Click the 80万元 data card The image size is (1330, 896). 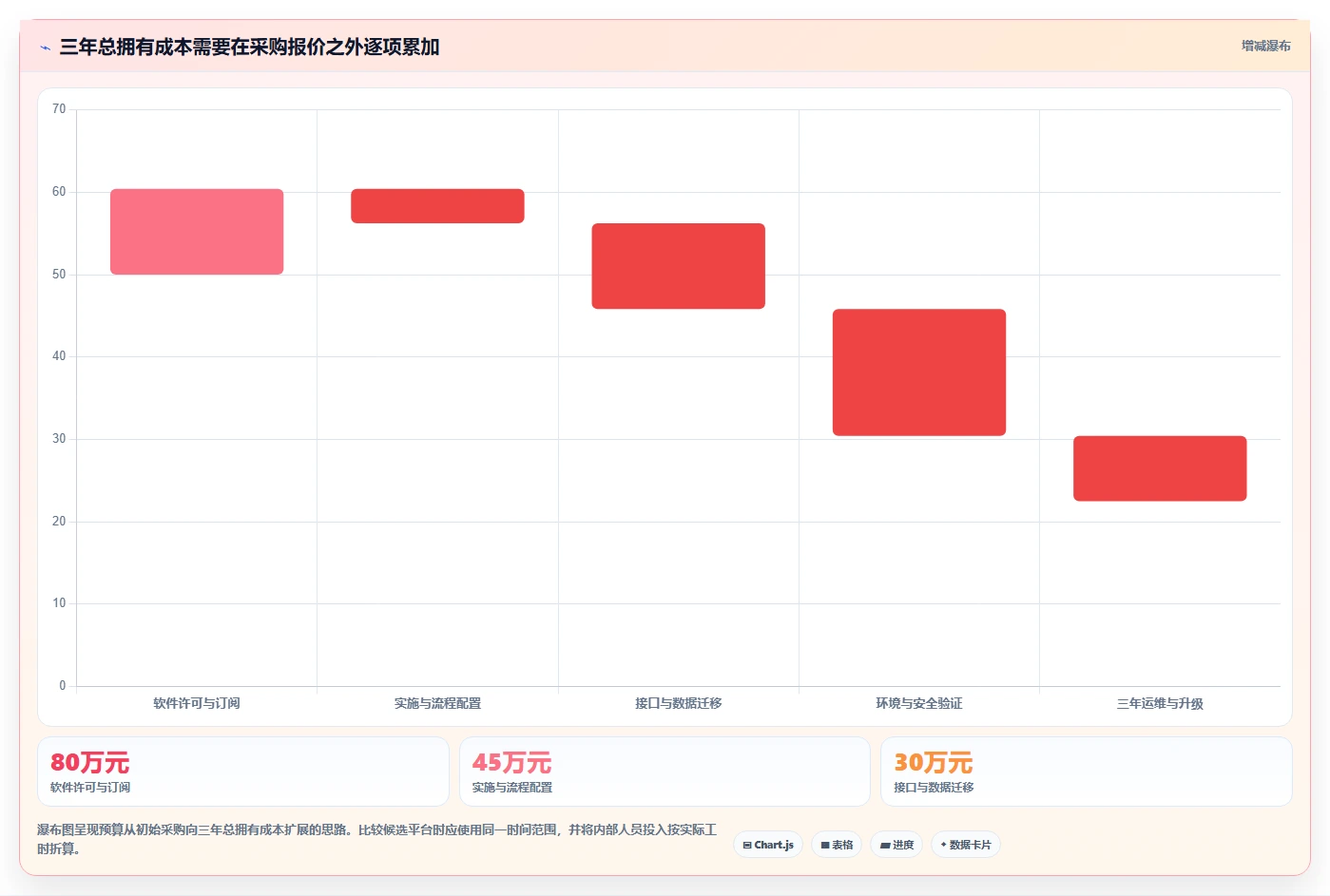pyautogui.click(x=243, y=772)
